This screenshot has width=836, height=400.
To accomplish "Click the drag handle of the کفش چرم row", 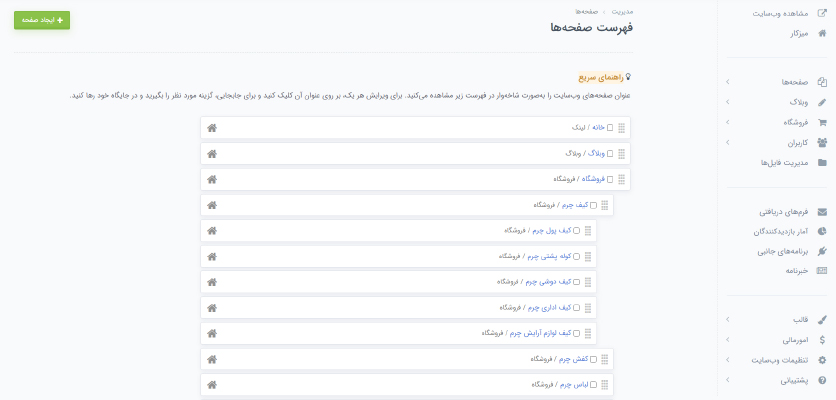I will click(605, 359).
